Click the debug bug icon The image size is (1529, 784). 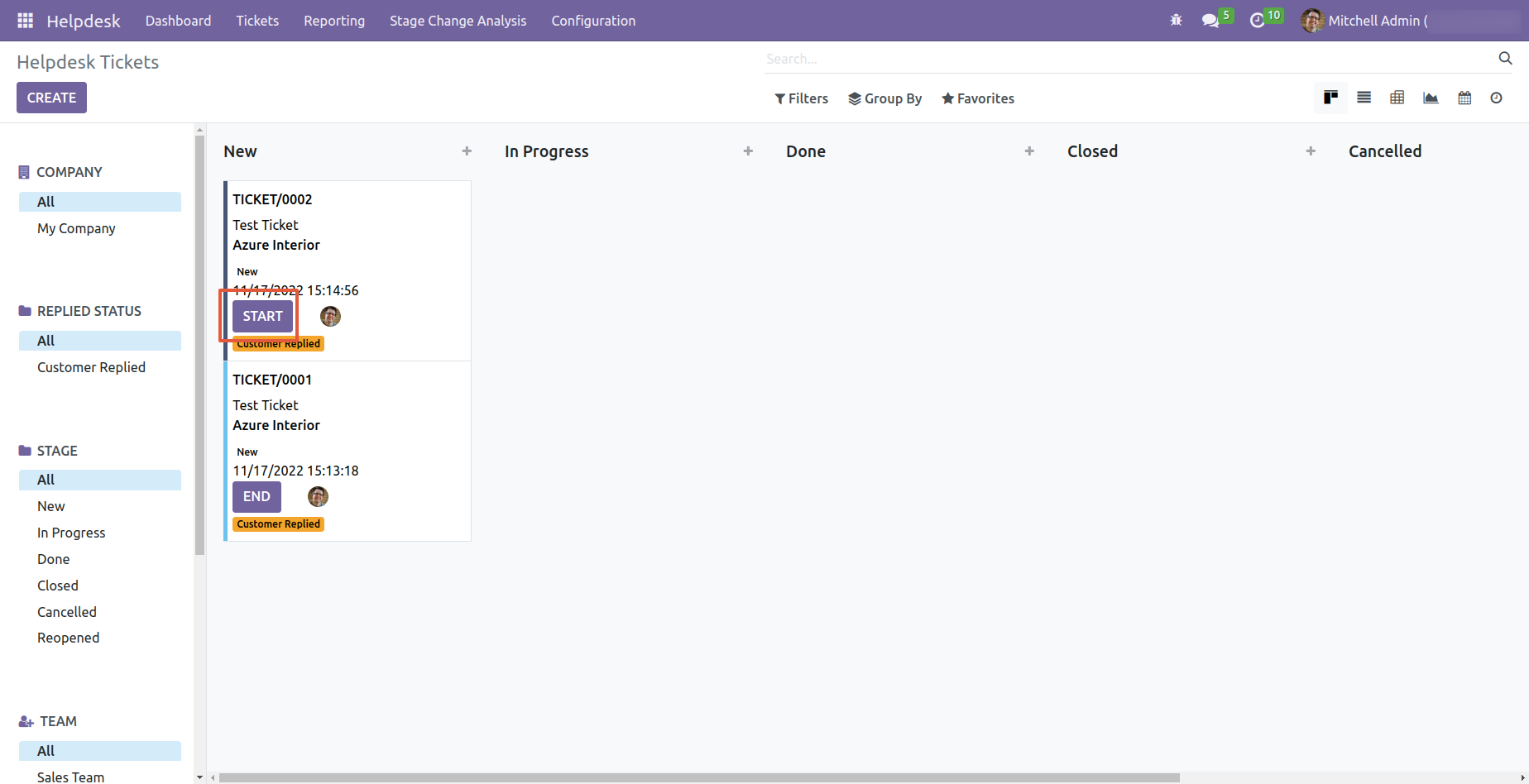(1176, 21)
